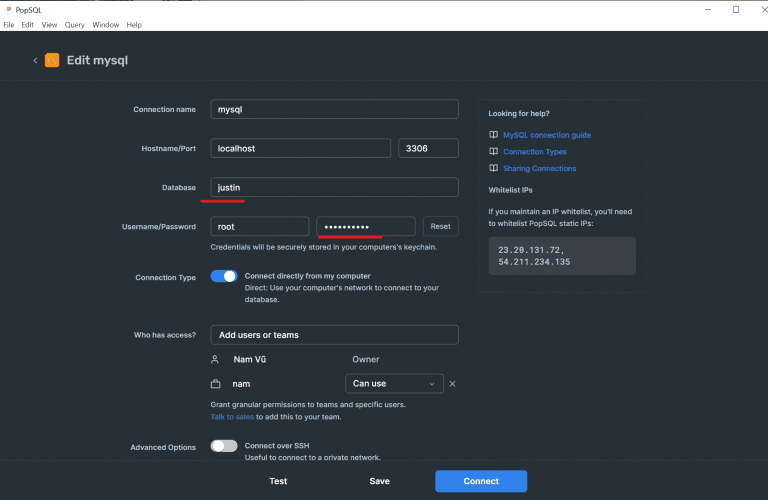The image size is (768, 500).
Task: Open the Edit menu
Action: click(27, 24)
